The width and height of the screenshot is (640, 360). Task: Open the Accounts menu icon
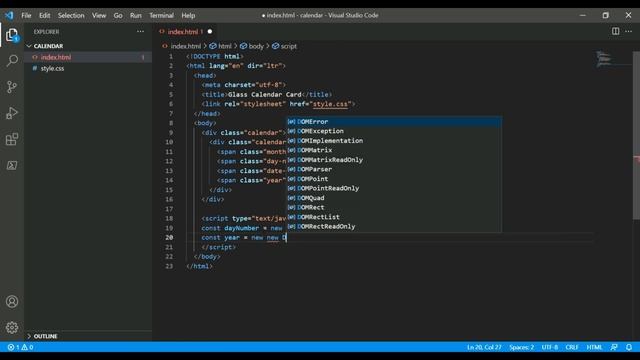pos(12,302)
